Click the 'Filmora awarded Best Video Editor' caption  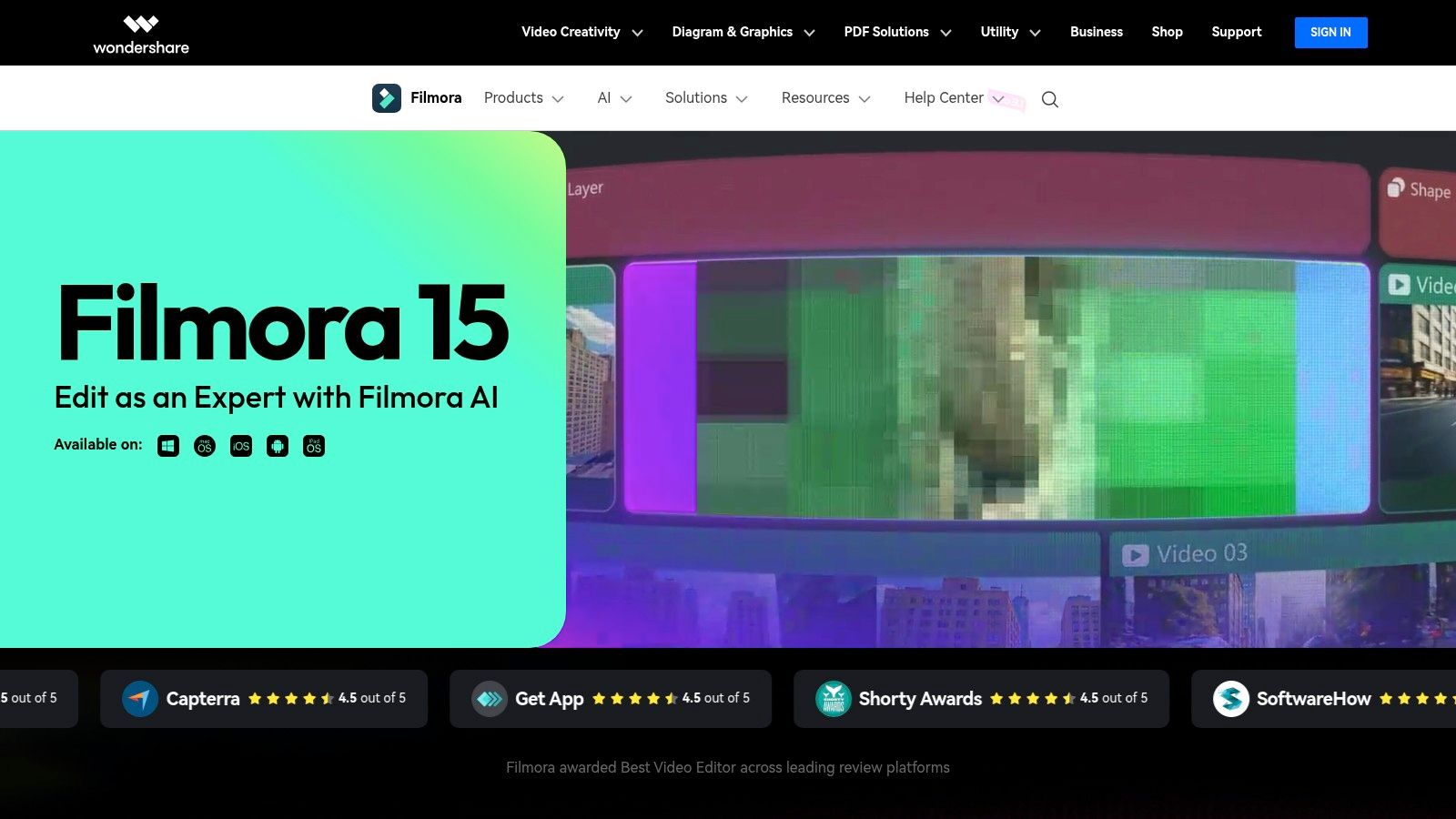[x=728, y=767]
